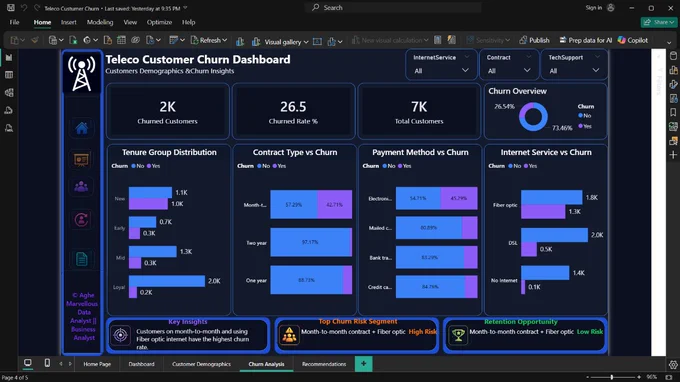Open Model view from left rail
Image resolution: width=680 pixels, height=382 pixels.
point(9,93)
